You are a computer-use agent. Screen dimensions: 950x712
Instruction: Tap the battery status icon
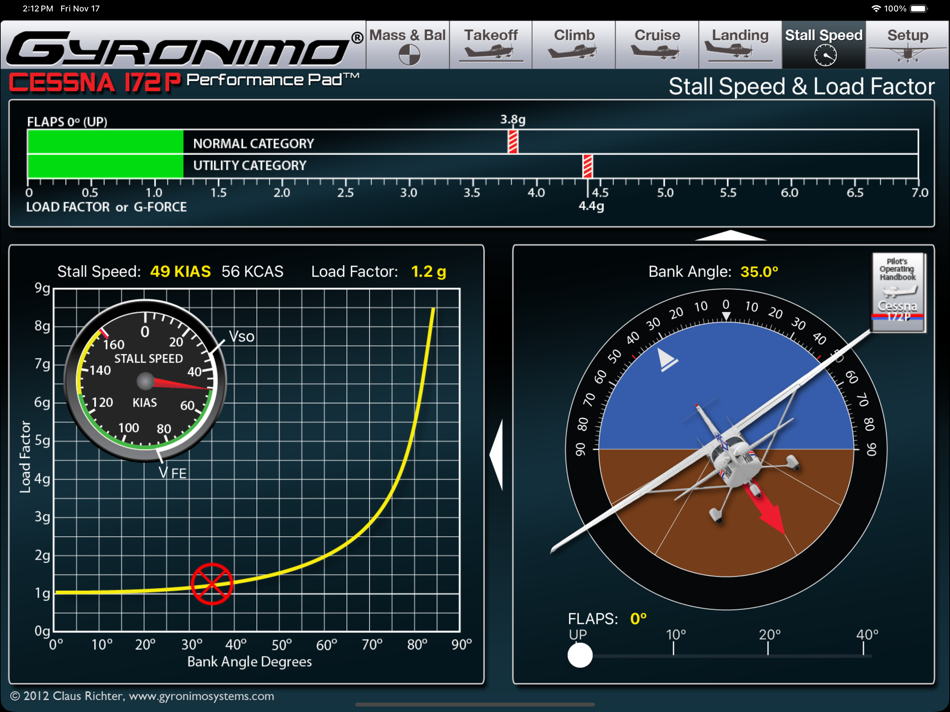point(919,8)
